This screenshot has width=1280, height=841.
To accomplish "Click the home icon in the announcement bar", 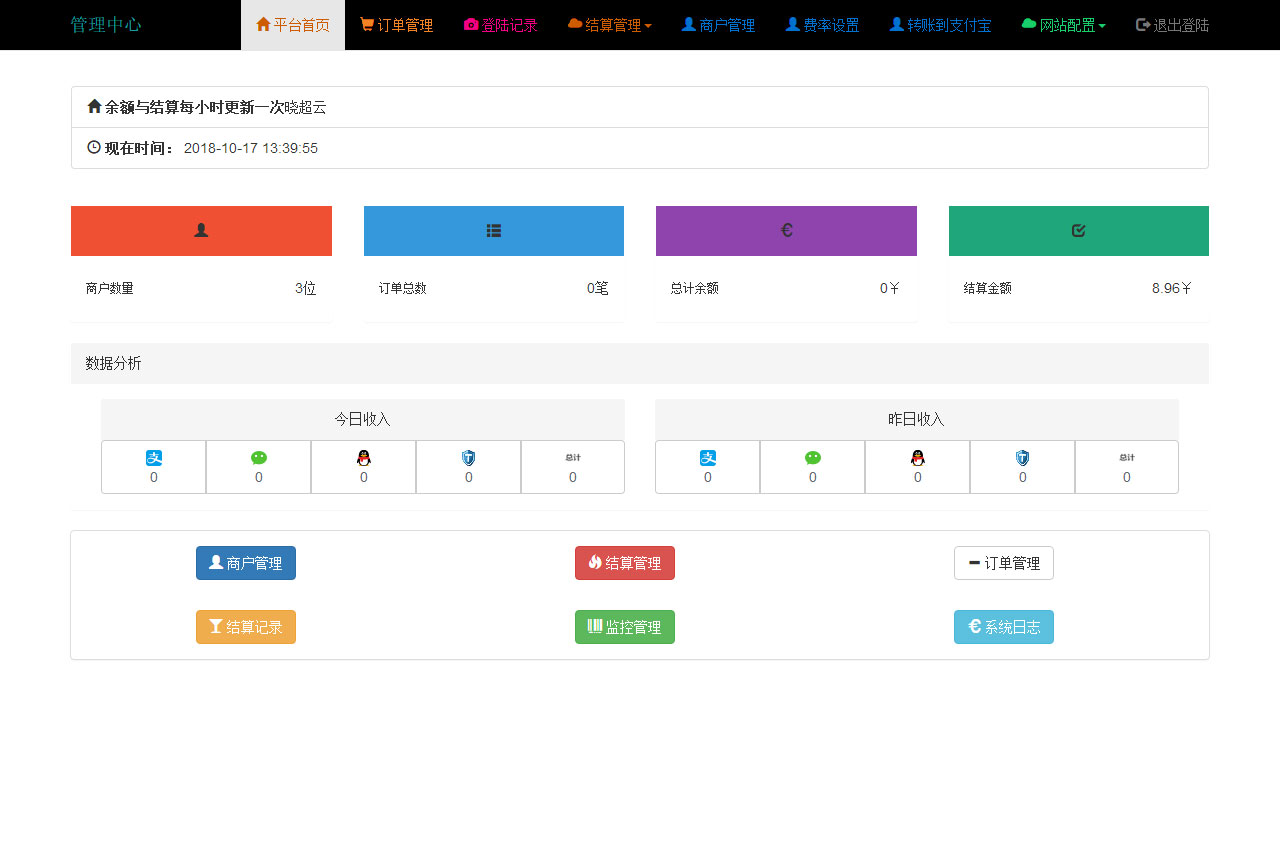I will (x=94, y=105).
